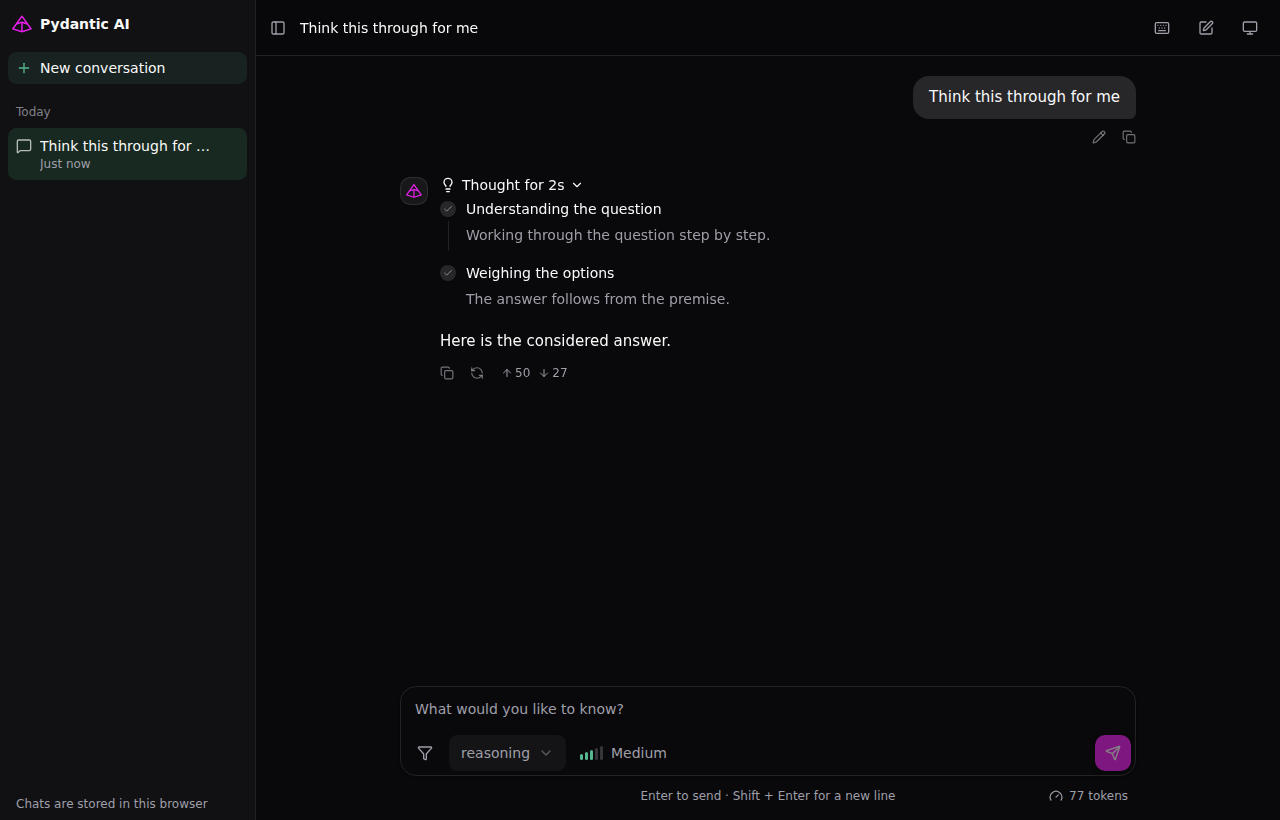1280x820 pixels.
Task: Click the 77 tokens usage indicator
Action: [1088, 796]
